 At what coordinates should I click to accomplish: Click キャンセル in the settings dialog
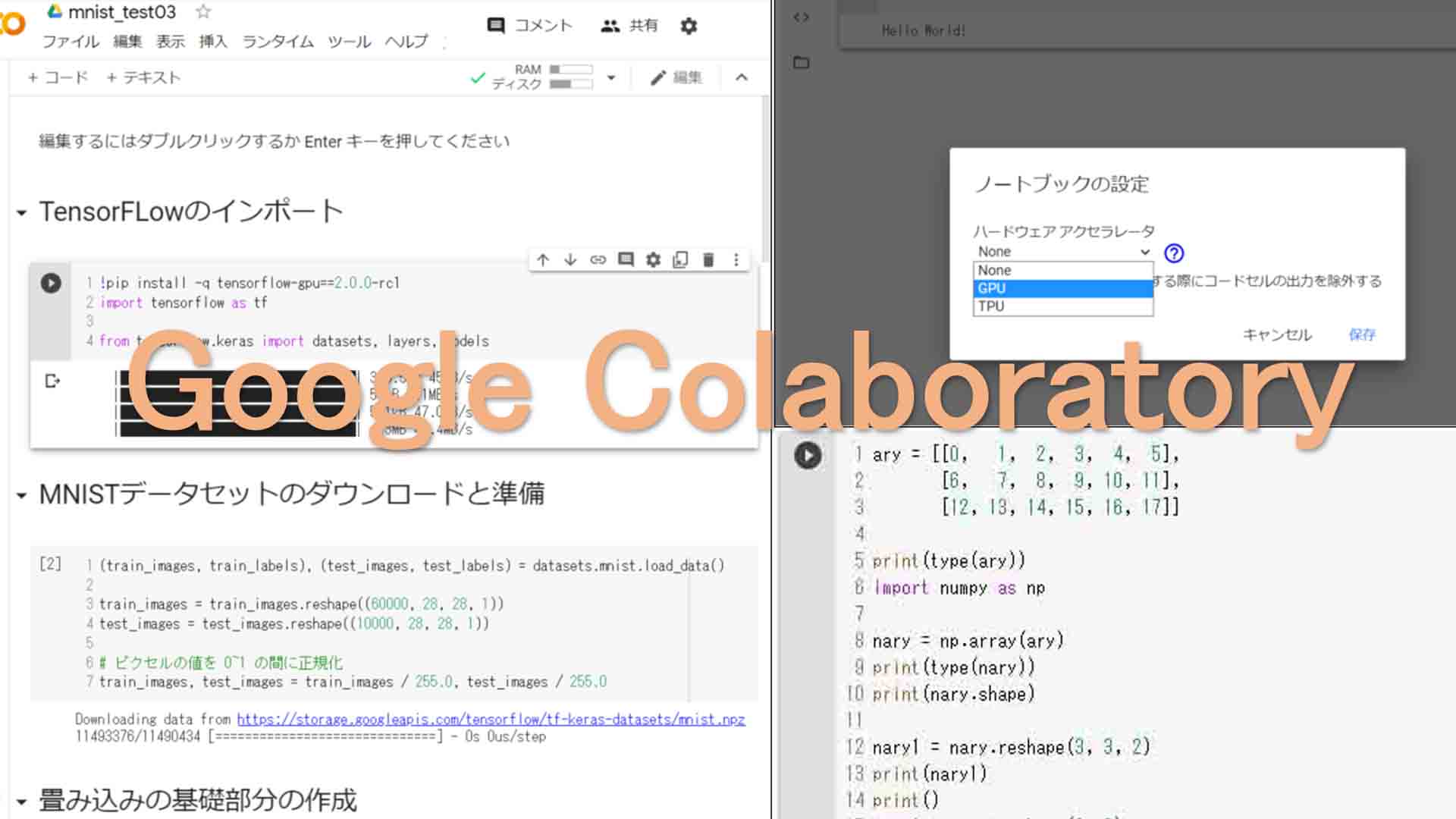pos(1277,335)
